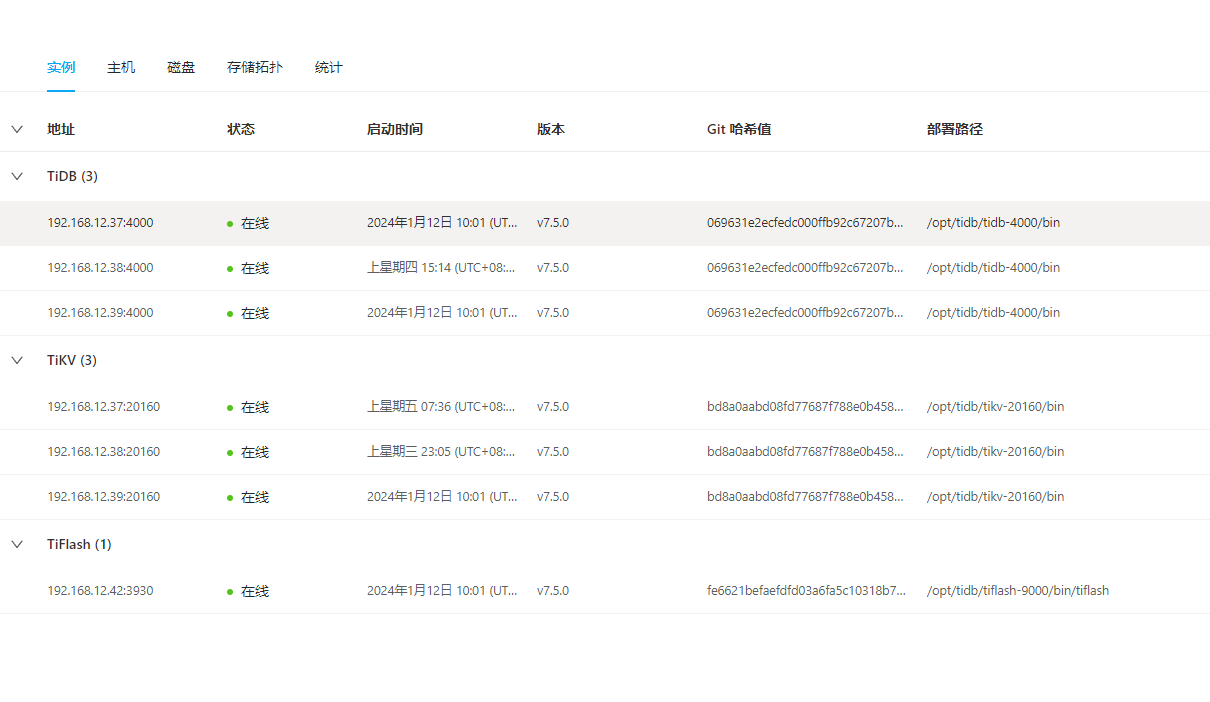
Task: Click deploy path of 192.168.12.39:20160
Action: 996,497
